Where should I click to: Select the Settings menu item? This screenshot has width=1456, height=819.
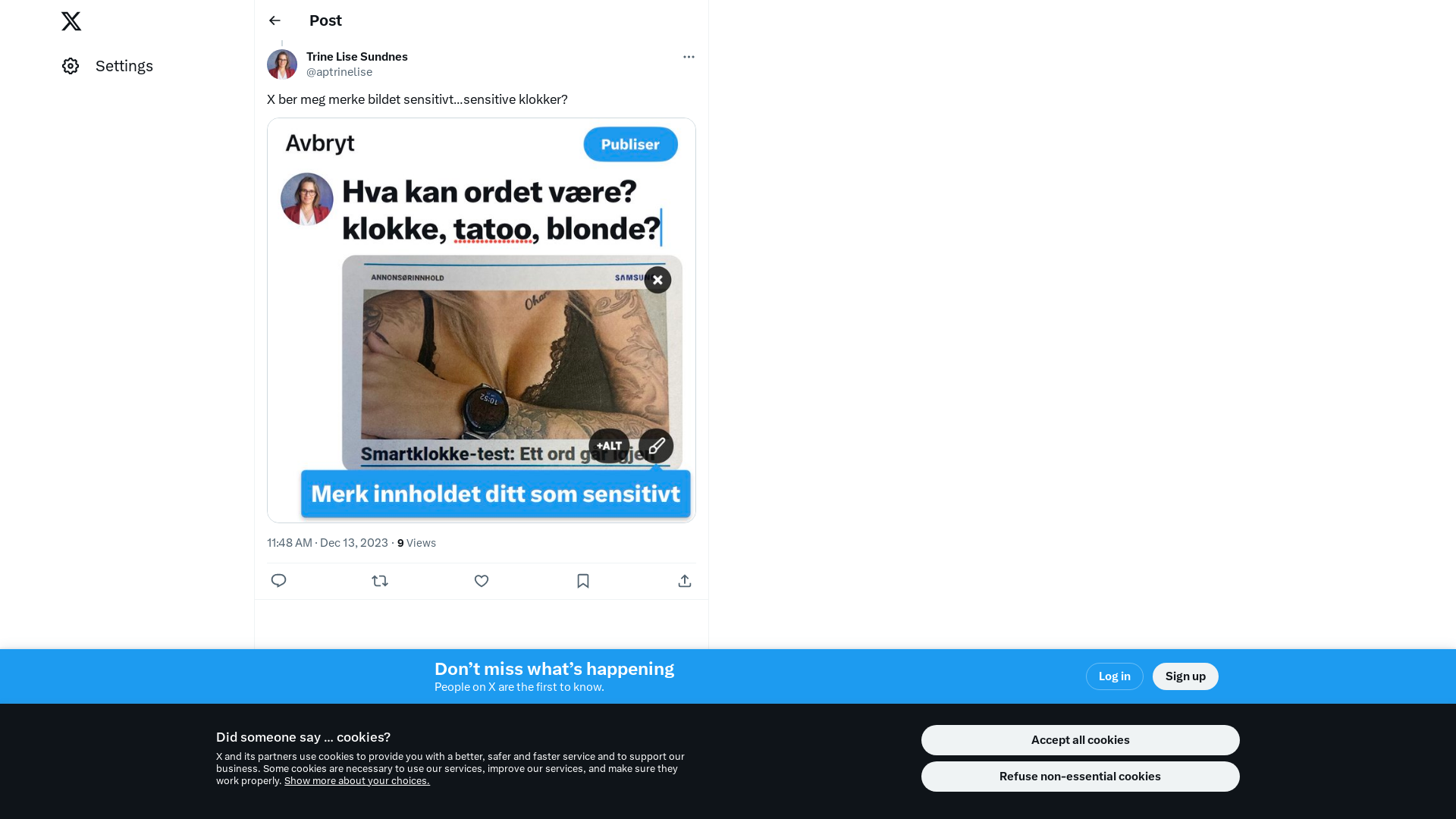point(108,66)
